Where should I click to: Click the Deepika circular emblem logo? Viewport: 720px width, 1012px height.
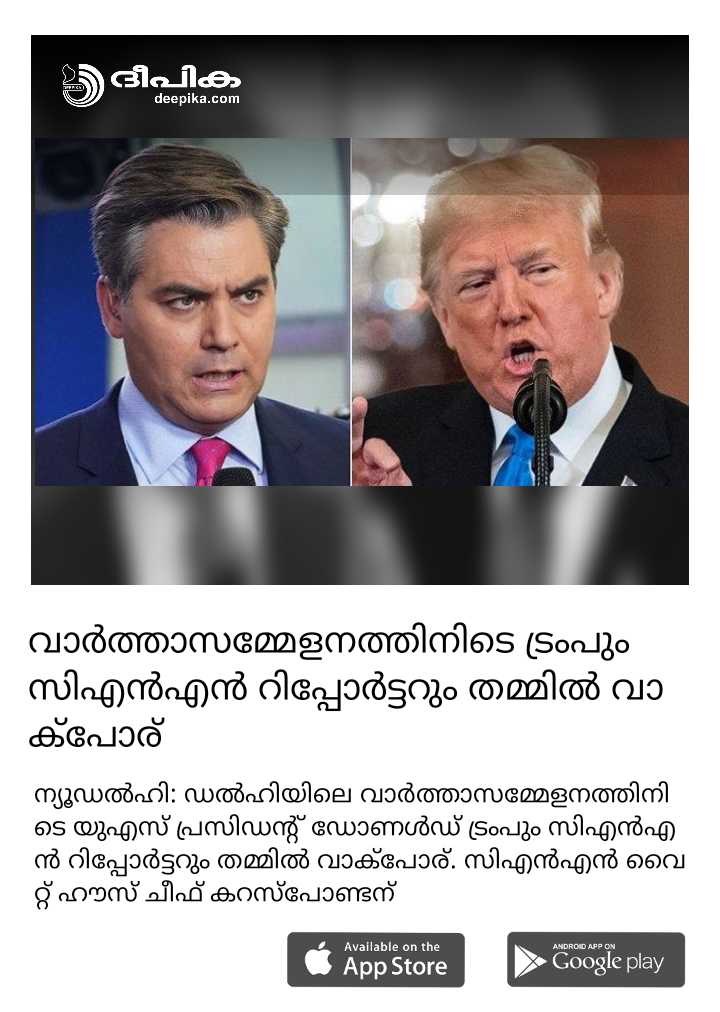pyautogui.click(x=83, y=85)
